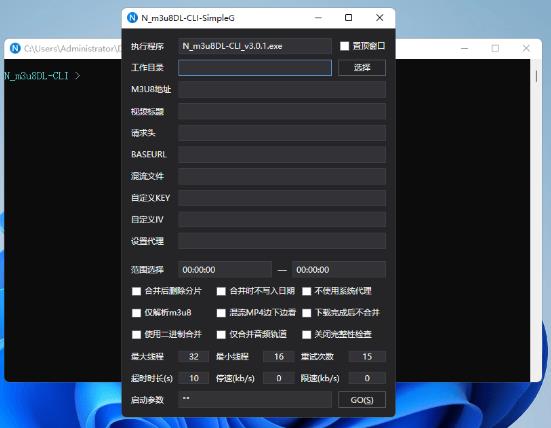Select the 自定义KEY input field

[x=282, y=198]
